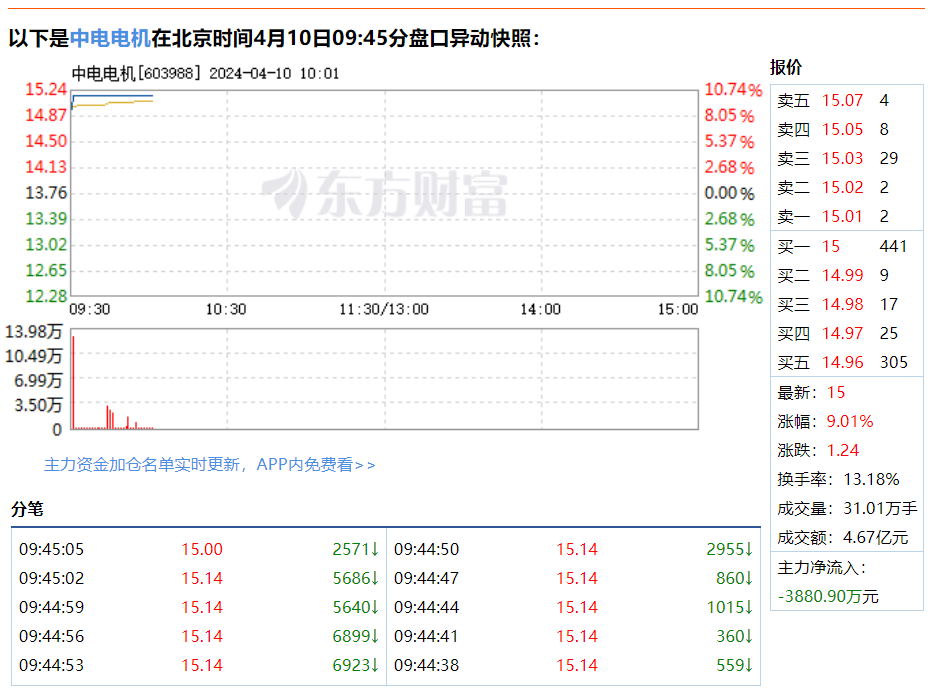
Task: Click the 3.50万 volume axis label
Action: point(39,405)
